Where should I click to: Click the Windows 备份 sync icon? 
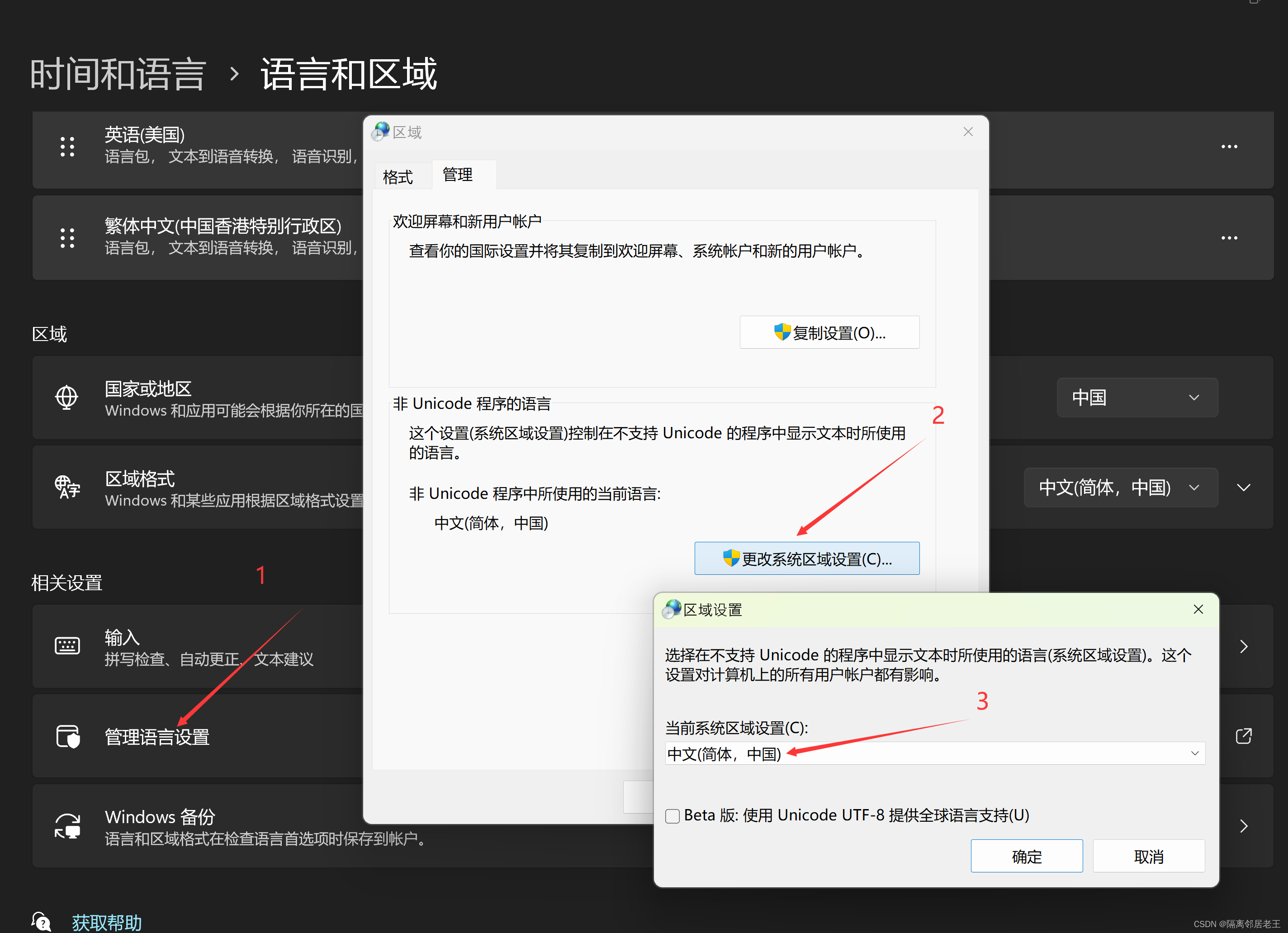point(67,826)
